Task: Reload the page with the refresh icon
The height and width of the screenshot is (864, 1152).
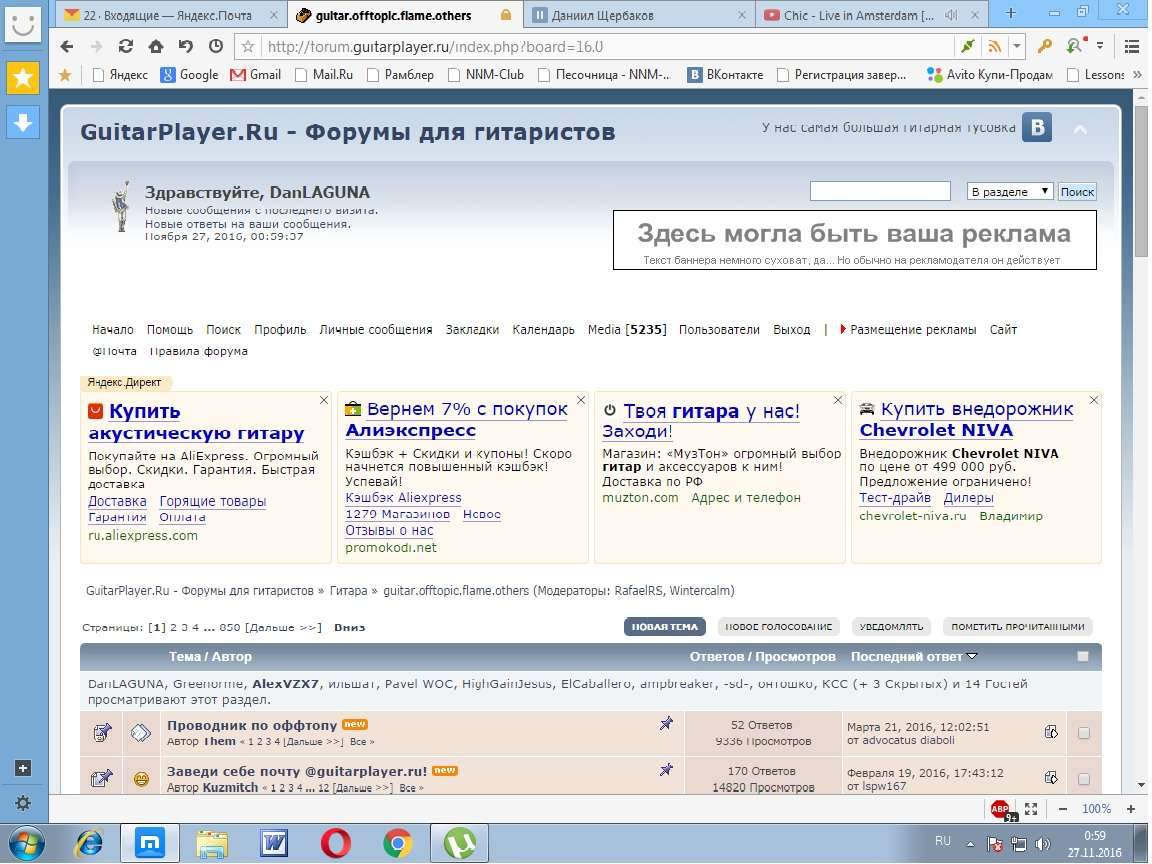Action: pos(126,46)
